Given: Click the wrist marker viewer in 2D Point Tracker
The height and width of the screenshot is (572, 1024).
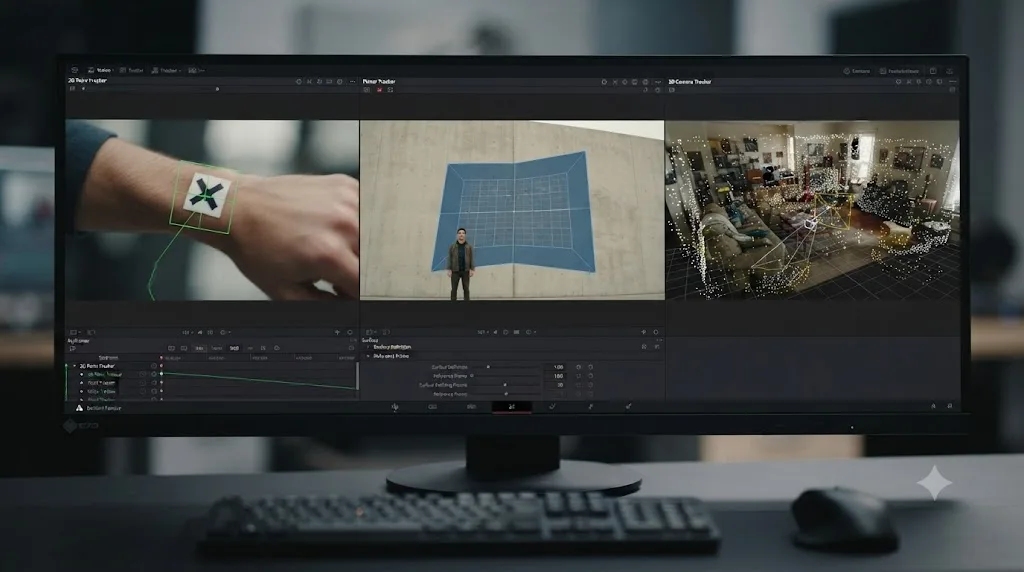Looking at the screenshot, I should 212,210.
